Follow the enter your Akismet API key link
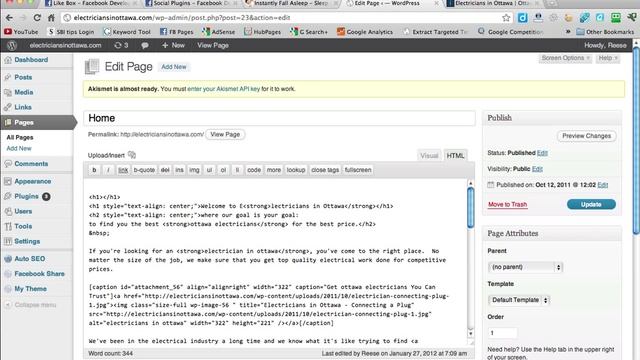 click(224, 89)
